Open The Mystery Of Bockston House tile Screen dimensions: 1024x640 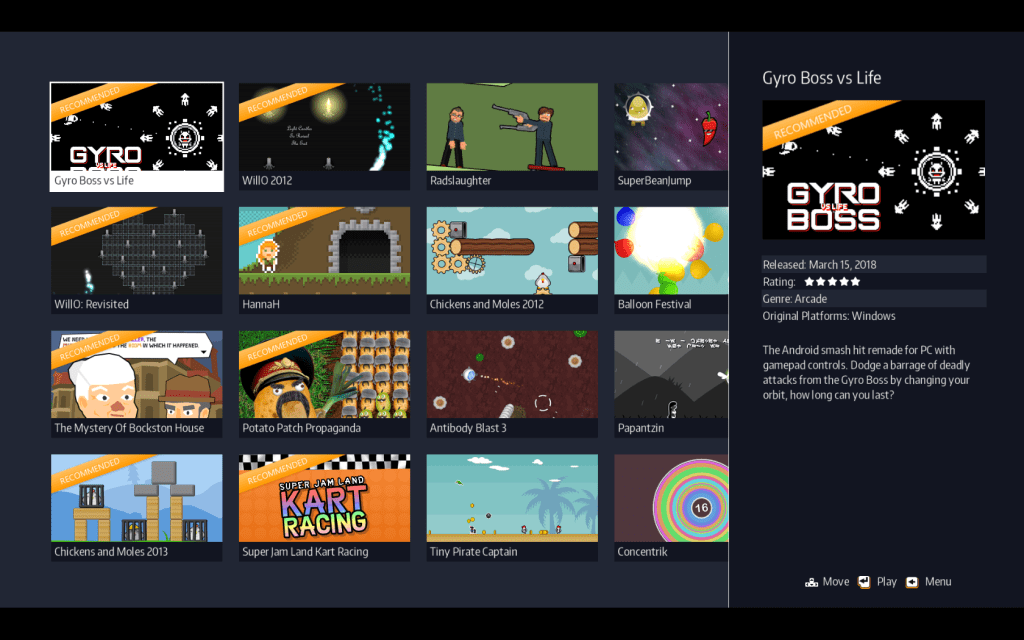point(137,384)
